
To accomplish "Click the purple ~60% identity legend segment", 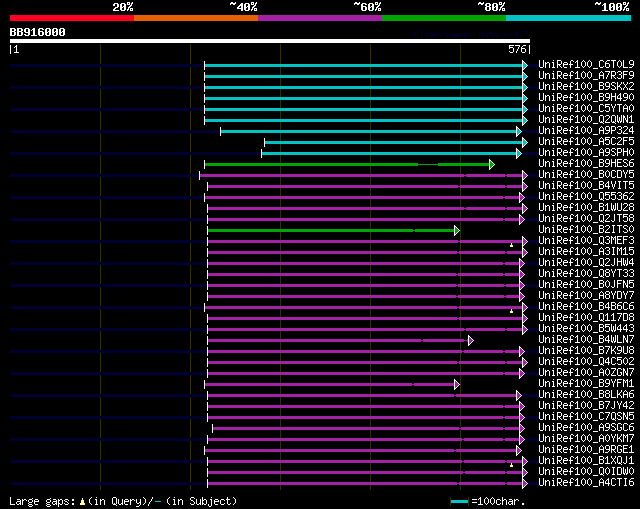I will (x=320, y=18).
